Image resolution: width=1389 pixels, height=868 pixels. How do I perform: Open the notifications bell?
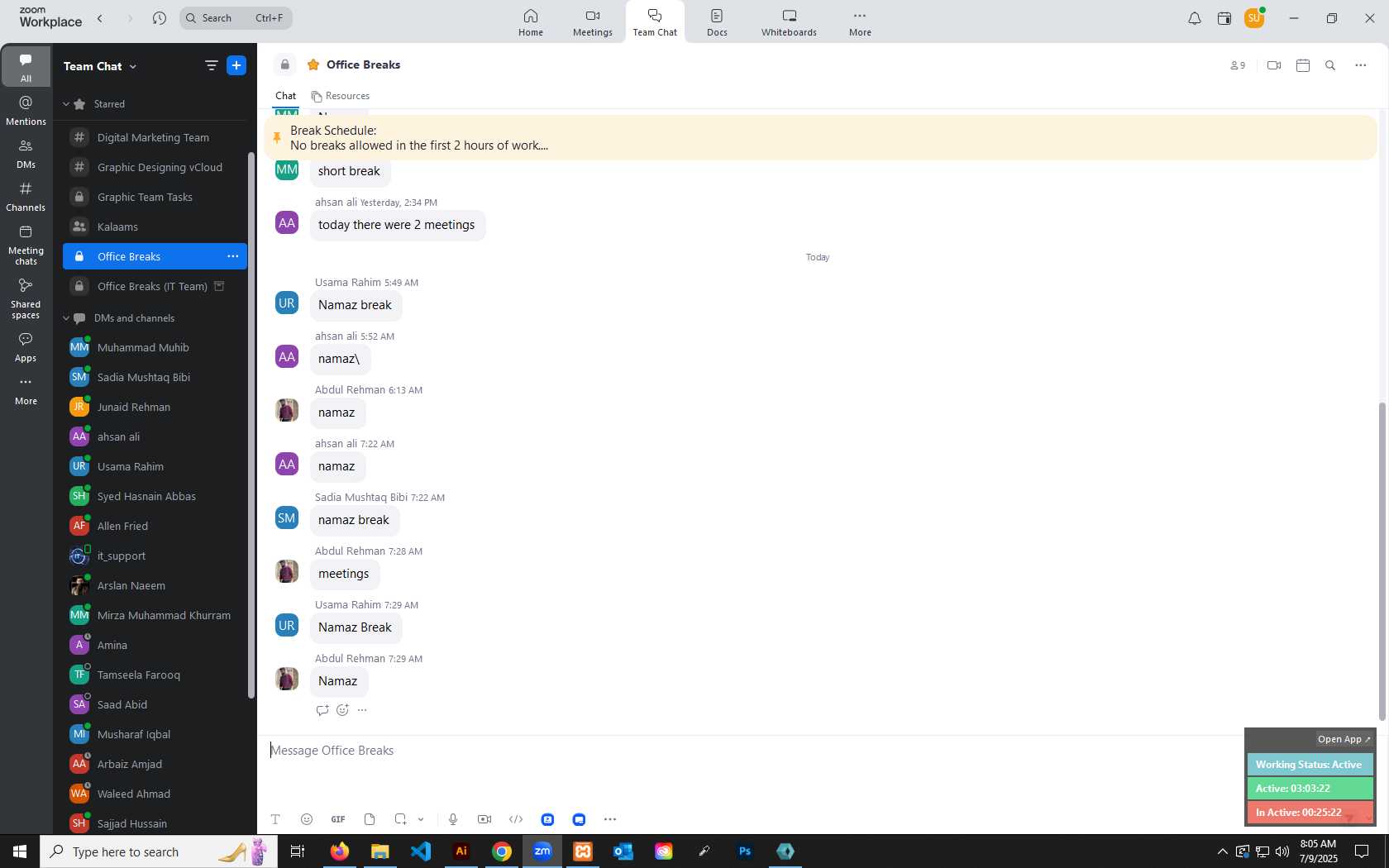(x=1195, y=18)
